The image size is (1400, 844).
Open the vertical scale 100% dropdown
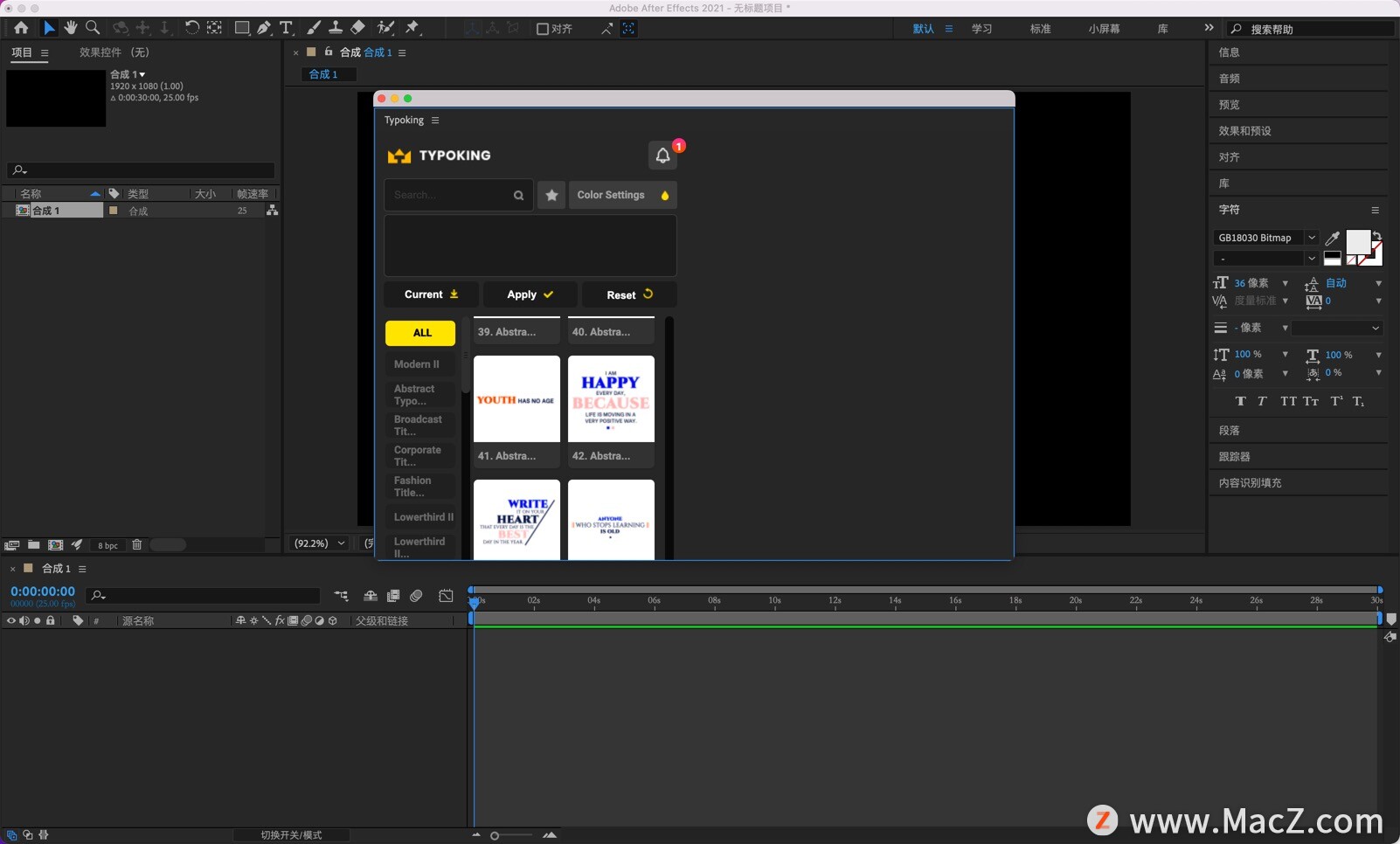pyautogui.click(x=1285, y=355)
